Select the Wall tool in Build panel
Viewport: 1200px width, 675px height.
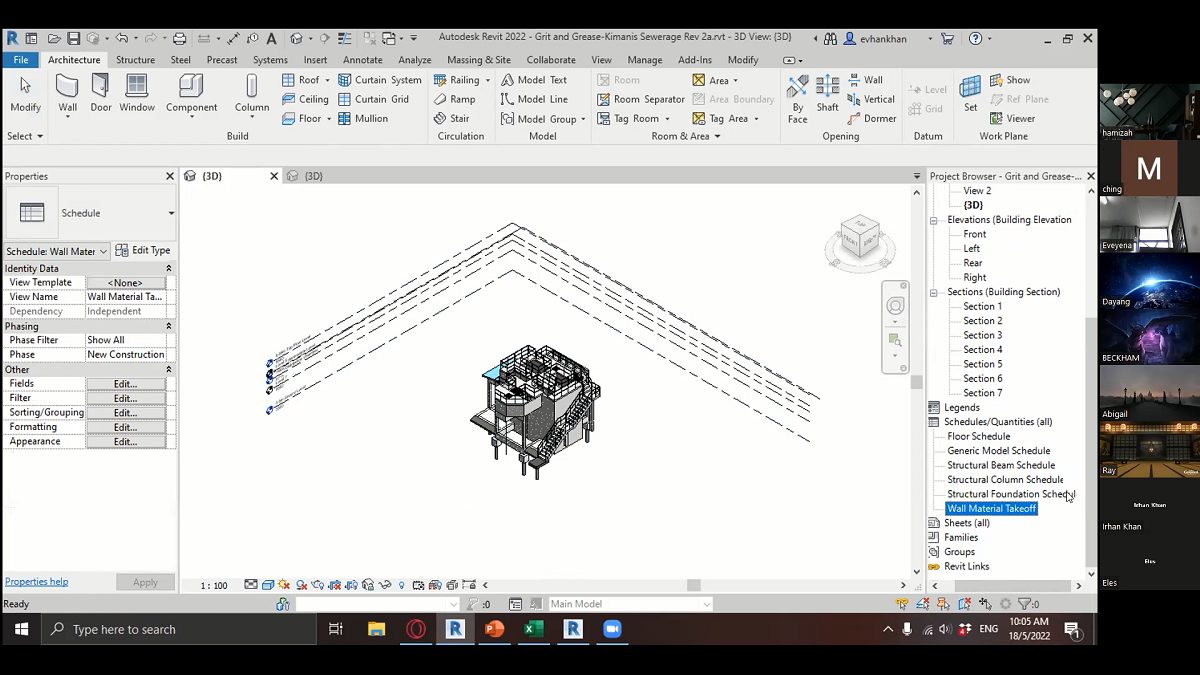click(67, 93)
